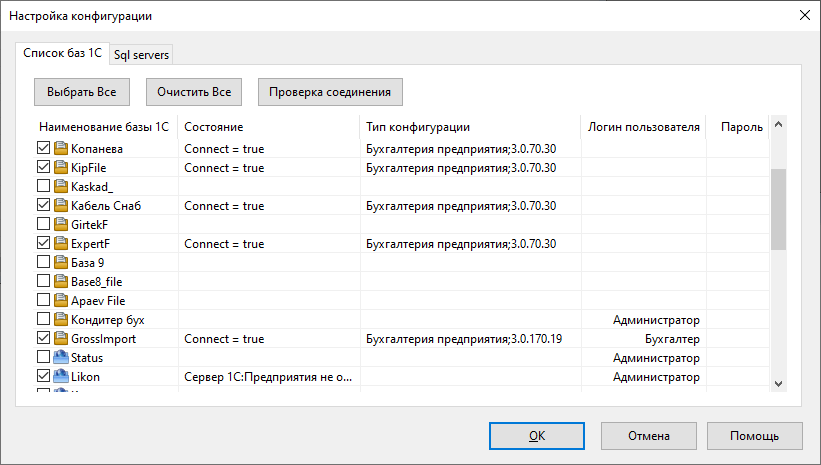The image size is (821, 465).
Task: Click the folder icon beside KipFile
Action: 61,167
